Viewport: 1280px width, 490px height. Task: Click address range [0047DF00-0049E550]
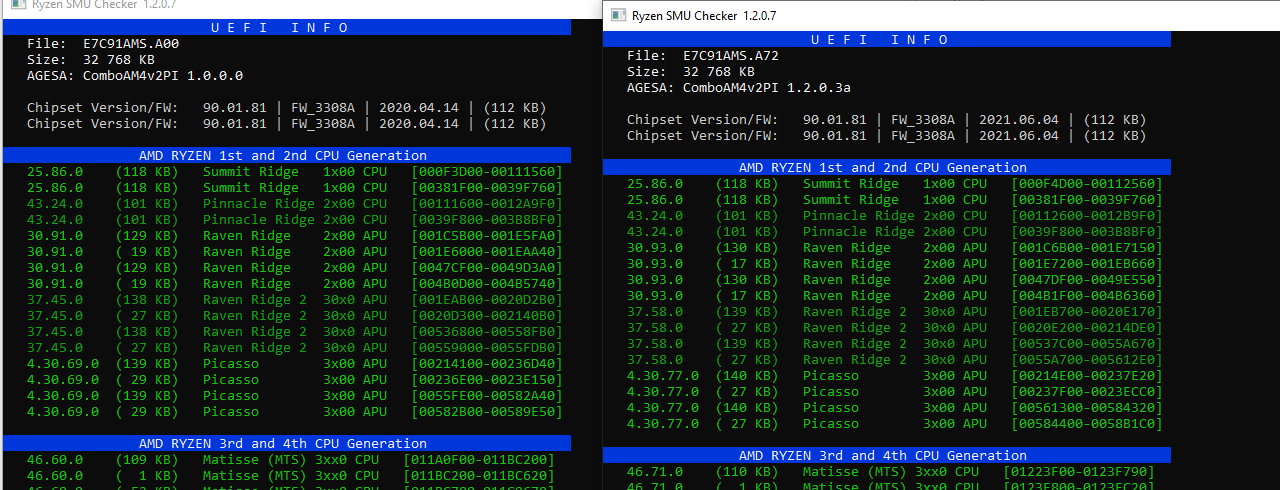pyautogui.click(x=1087, y=280)
